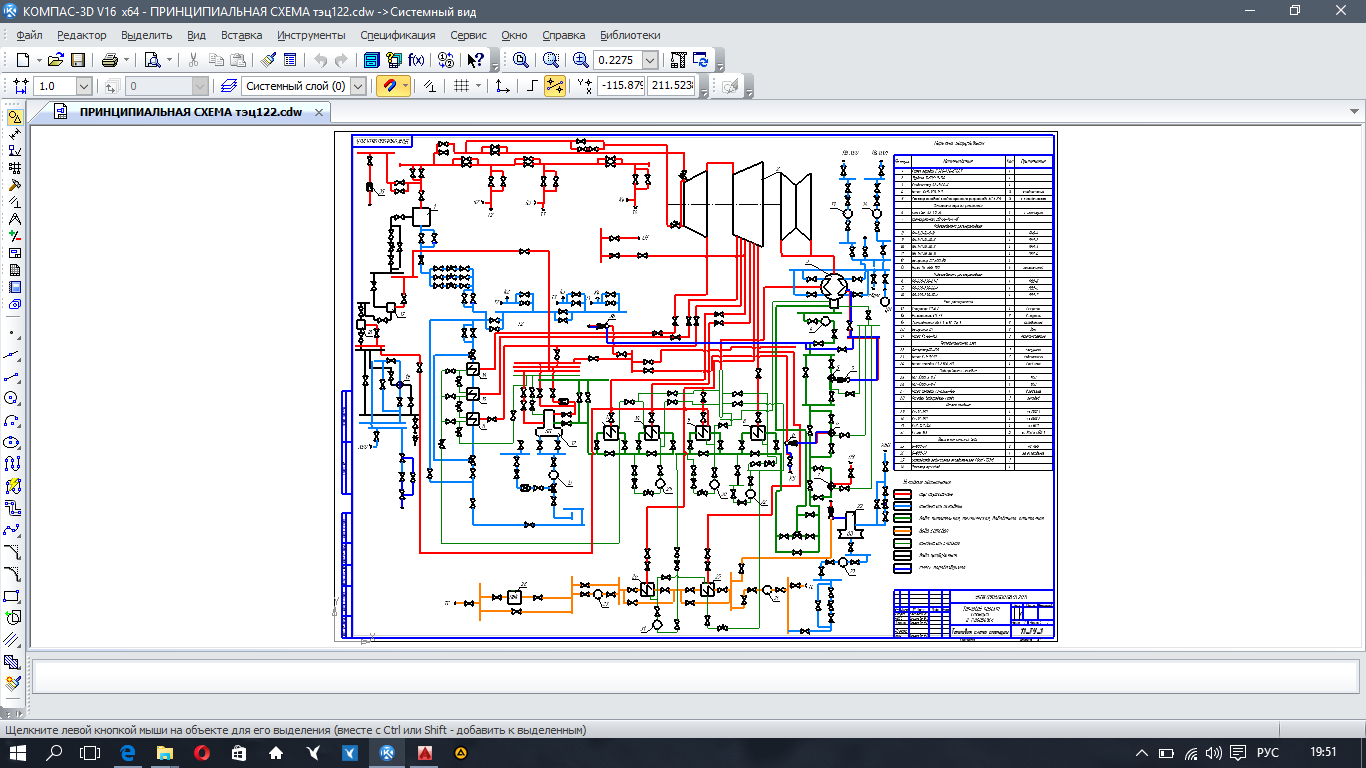
Task: Expand the Print button arrow
Action: 127,60
